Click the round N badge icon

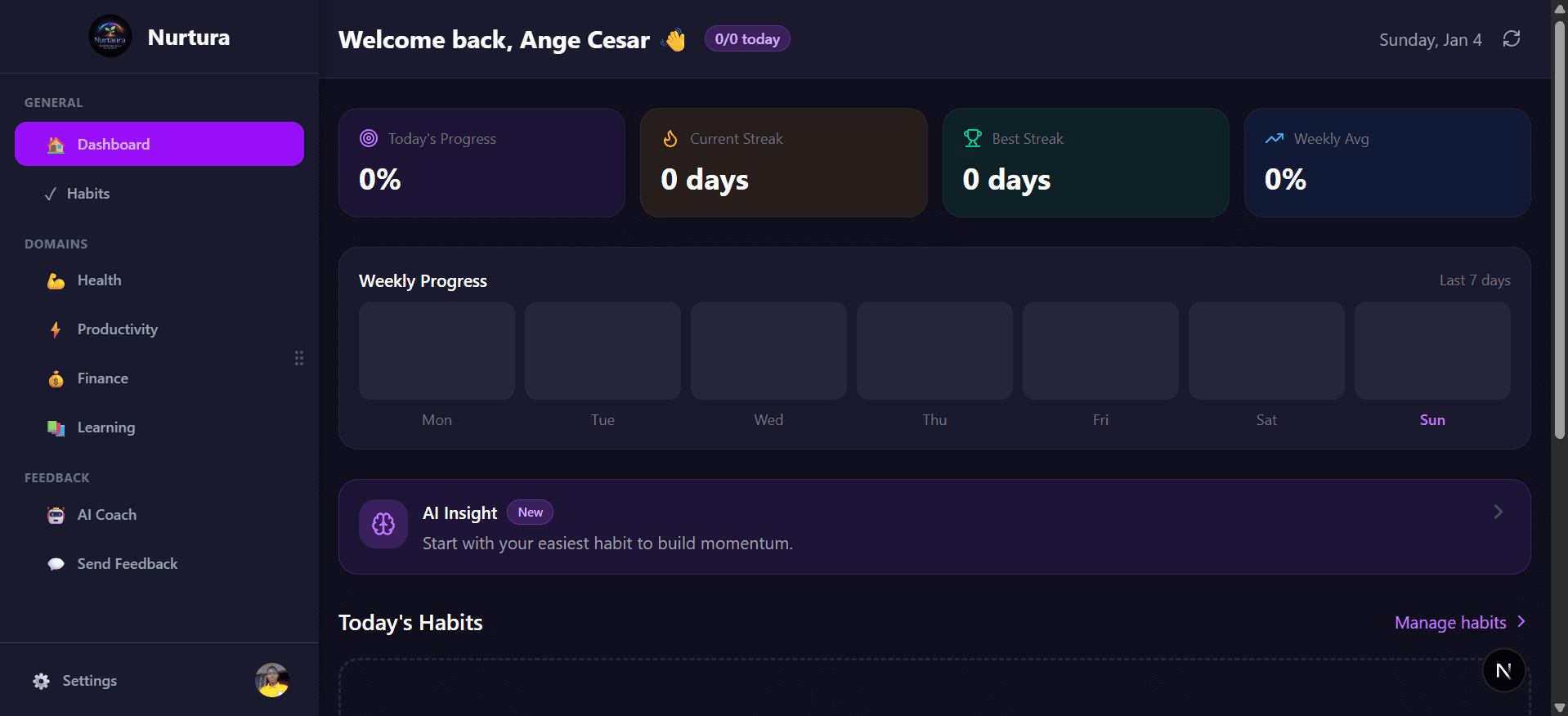[x=1503, y=670]
